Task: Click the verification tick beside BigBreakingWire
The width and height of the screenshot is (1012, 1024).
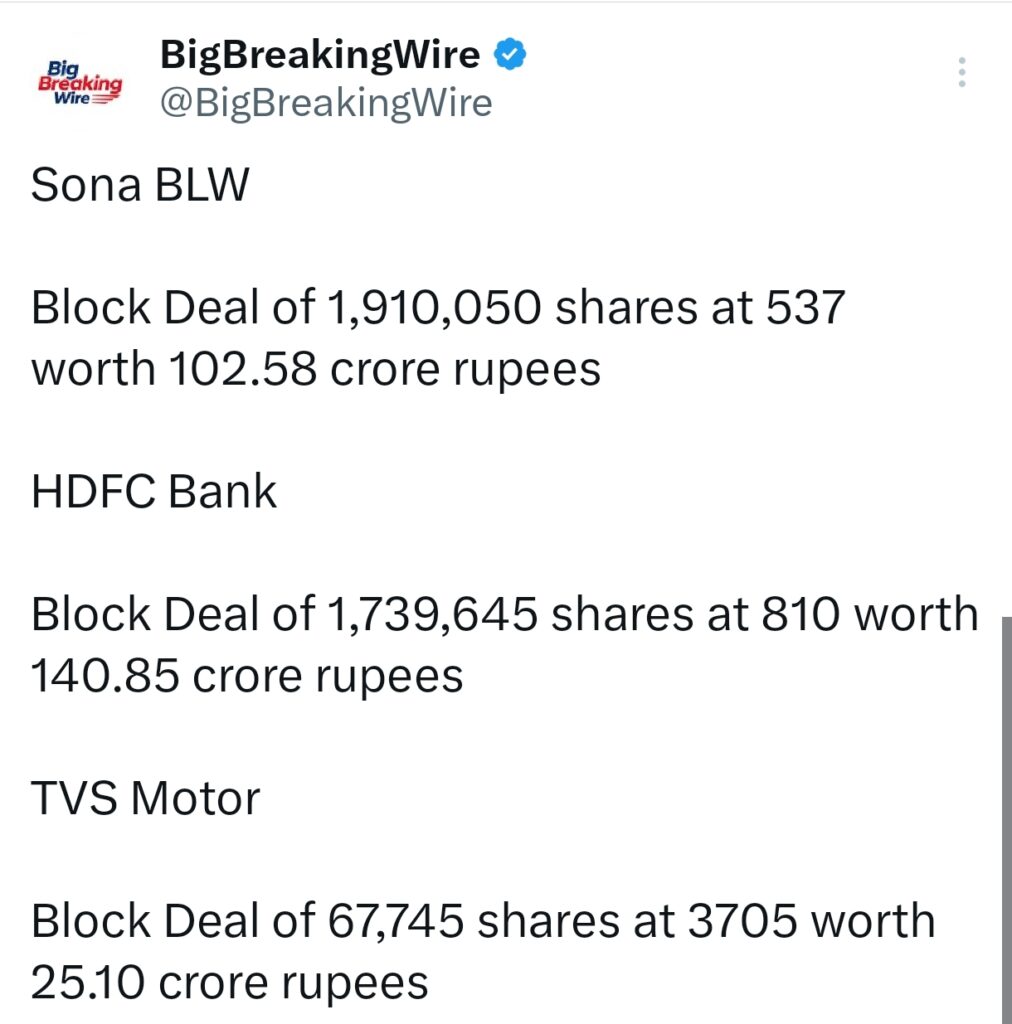Action: [511, 55]
